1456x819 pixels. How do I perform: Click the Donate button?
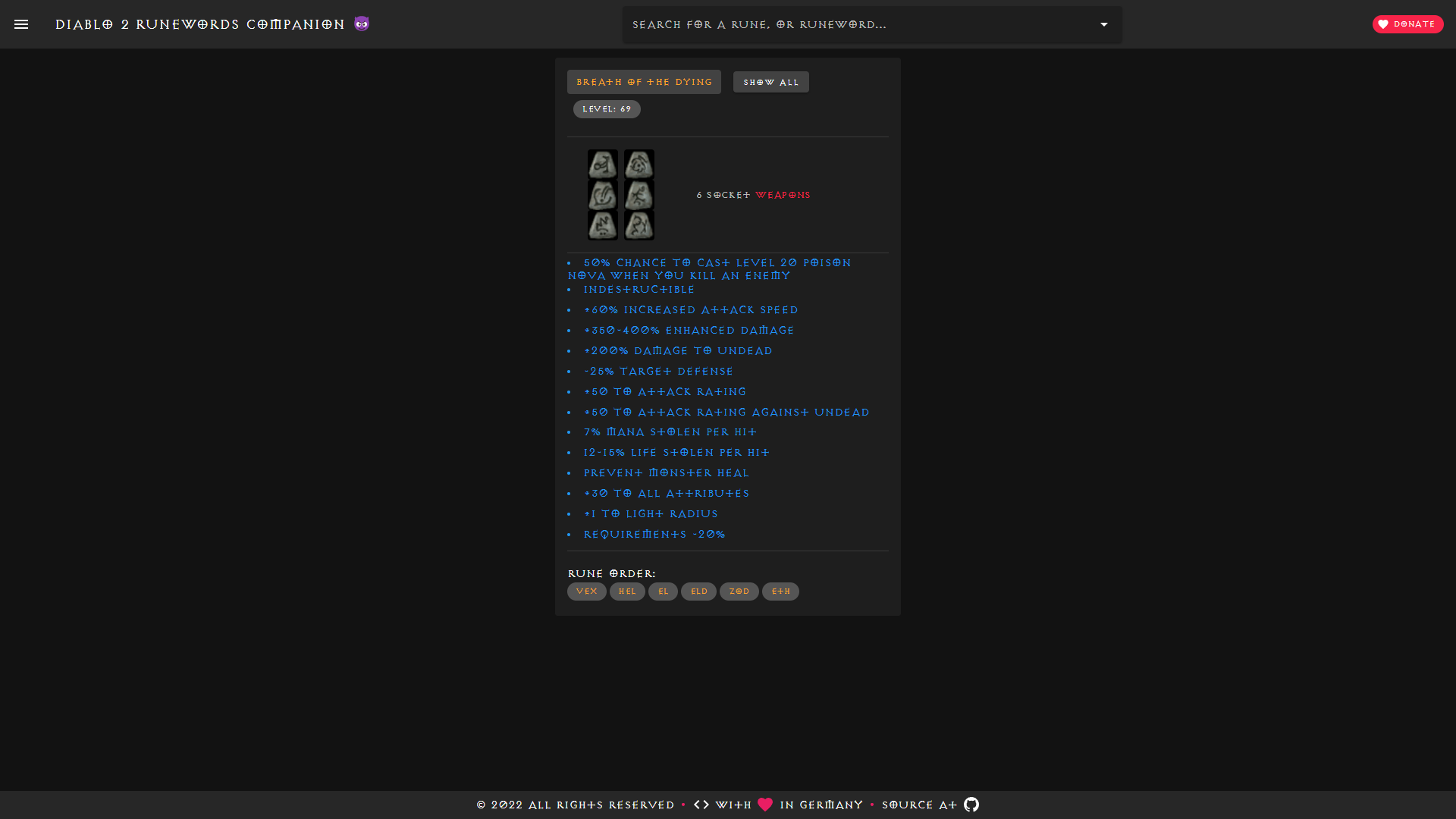[1407, 24]
